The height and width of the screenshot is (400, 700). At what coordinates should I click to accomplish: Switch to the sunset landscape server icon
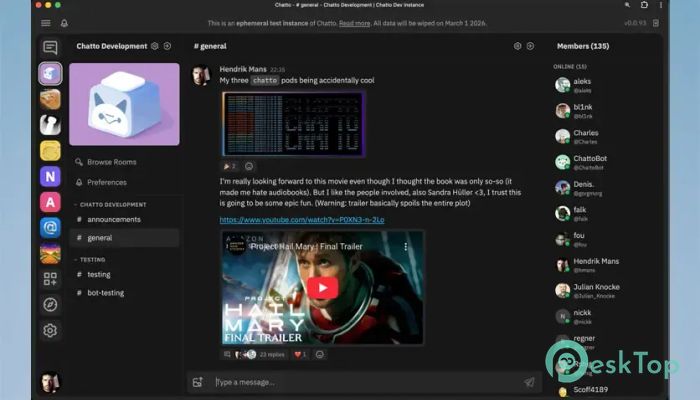coord(50,254)
